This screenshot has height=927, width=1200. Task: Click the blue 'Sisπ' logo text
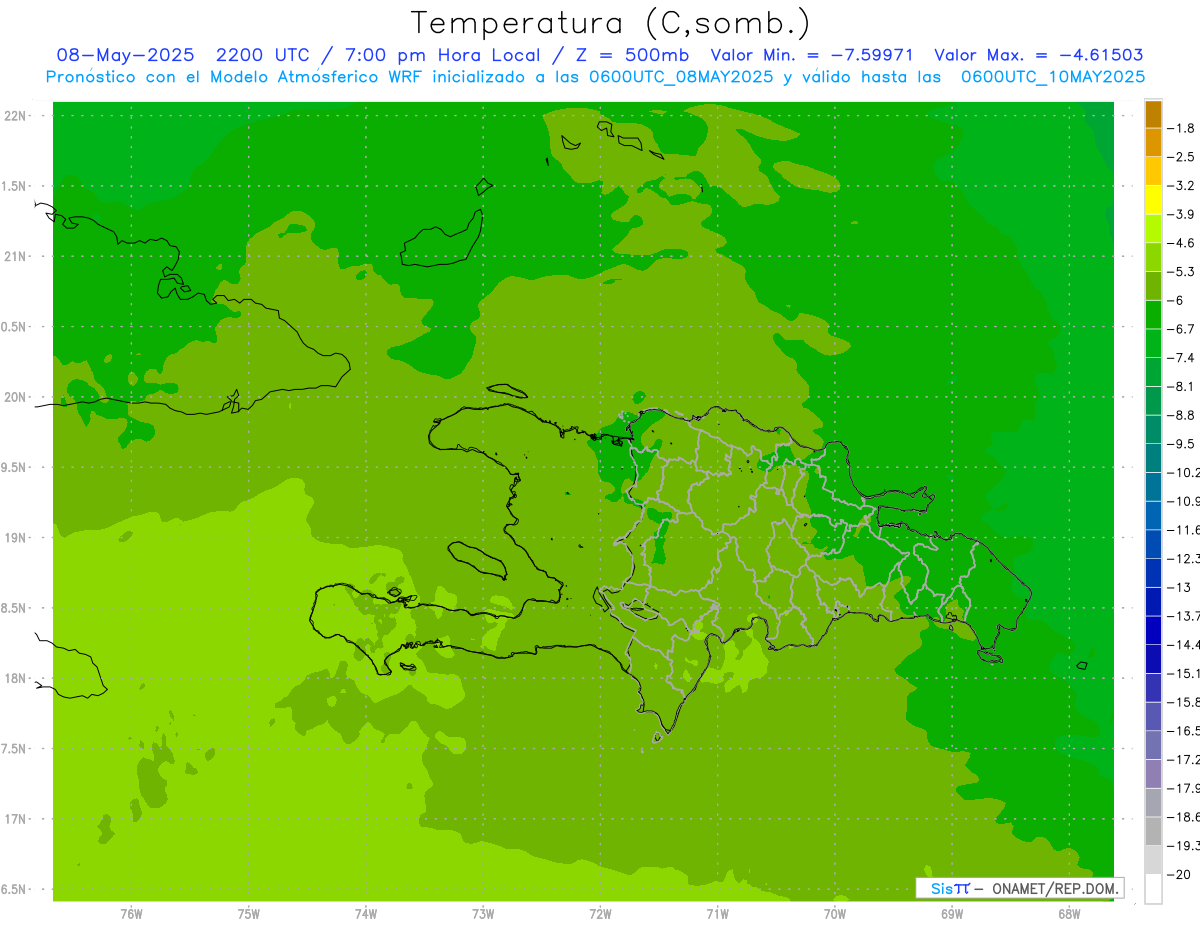click(x=950, y=888)
